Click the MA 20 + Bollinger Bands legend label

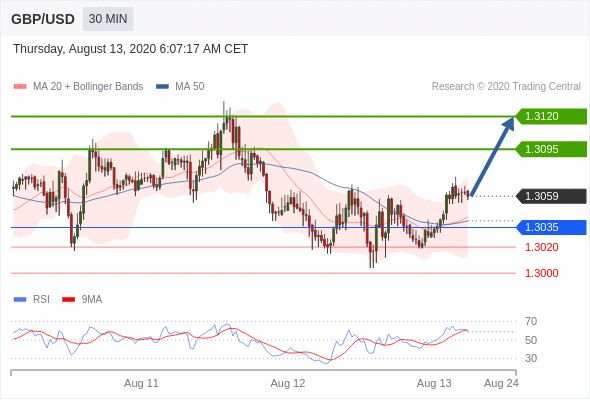coord(88,86)
